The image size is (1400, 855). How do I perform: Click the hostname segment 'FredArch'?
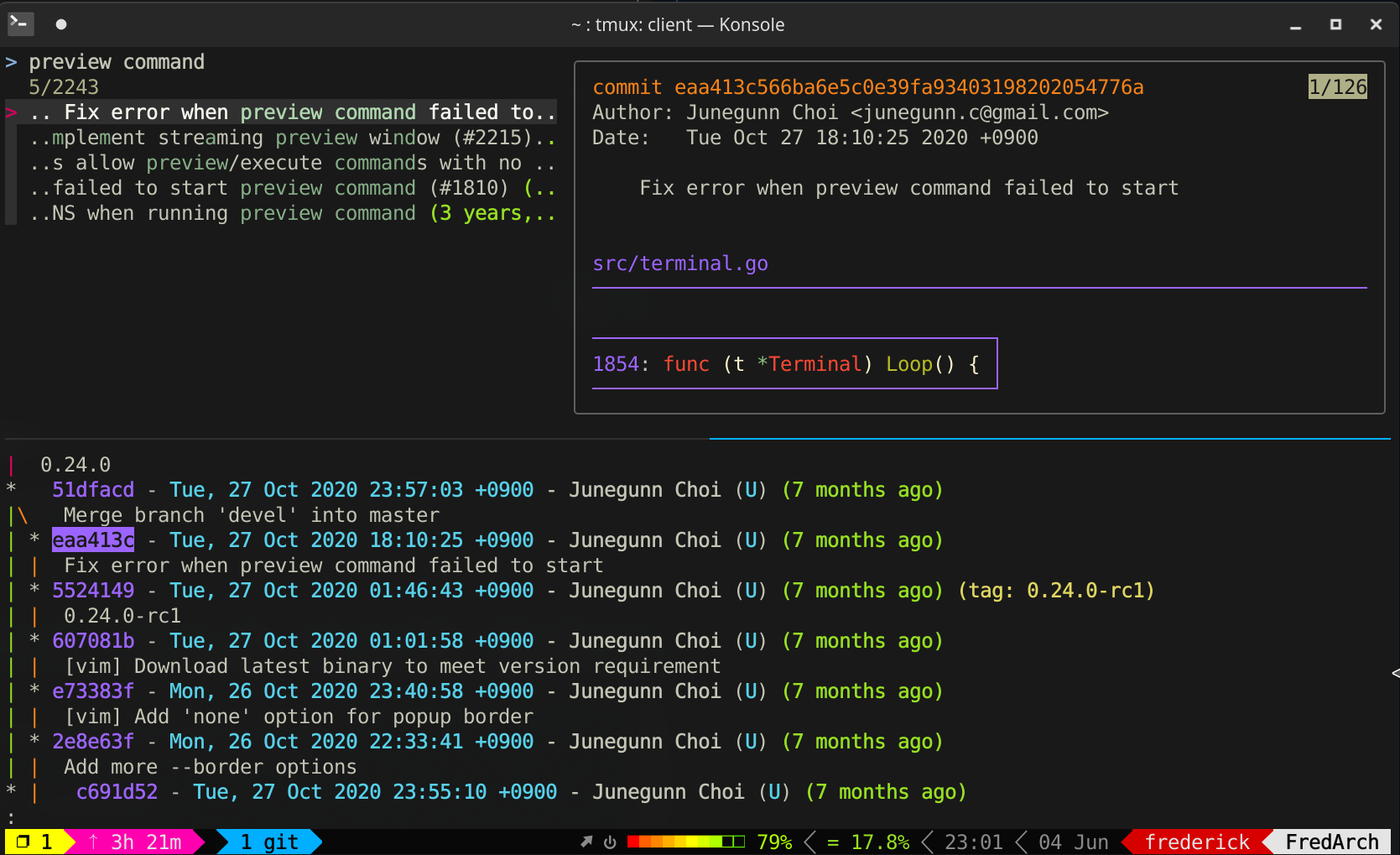[x=1332, y=842]
